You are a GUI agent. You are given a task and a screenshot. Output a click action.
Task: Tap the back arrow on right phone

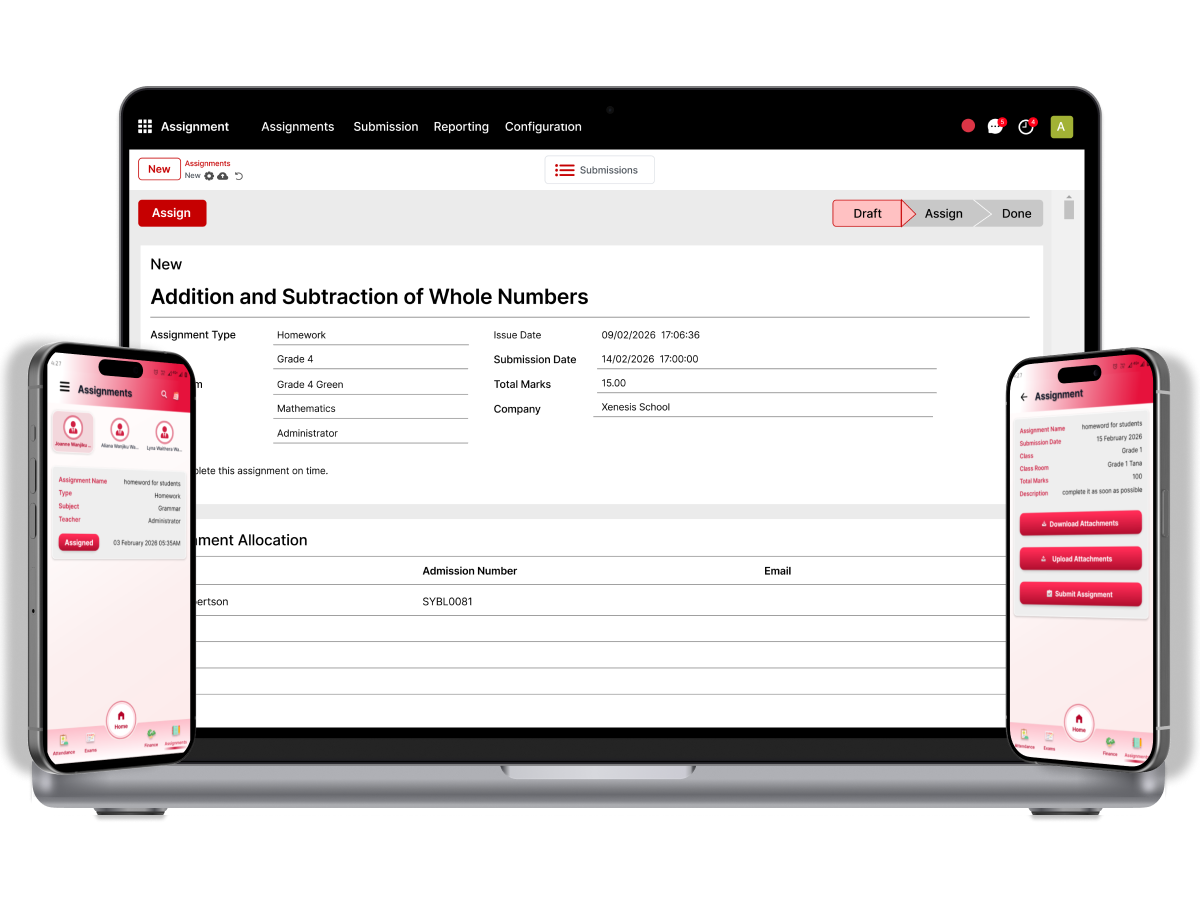[x=1024, y=397]
